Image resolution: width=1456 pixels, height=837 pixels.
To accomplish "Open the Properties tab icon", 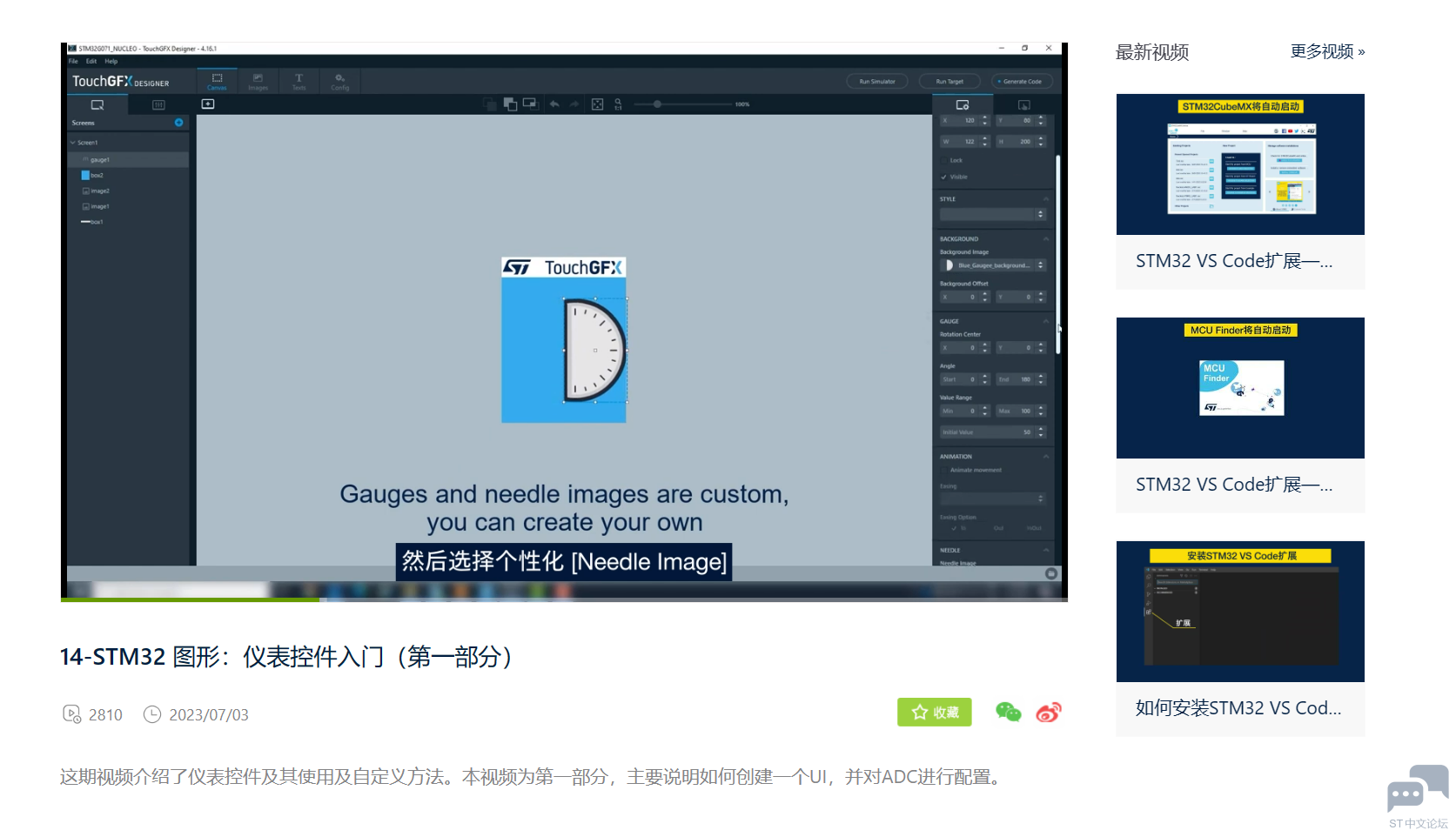I will (x=963, y=104).
